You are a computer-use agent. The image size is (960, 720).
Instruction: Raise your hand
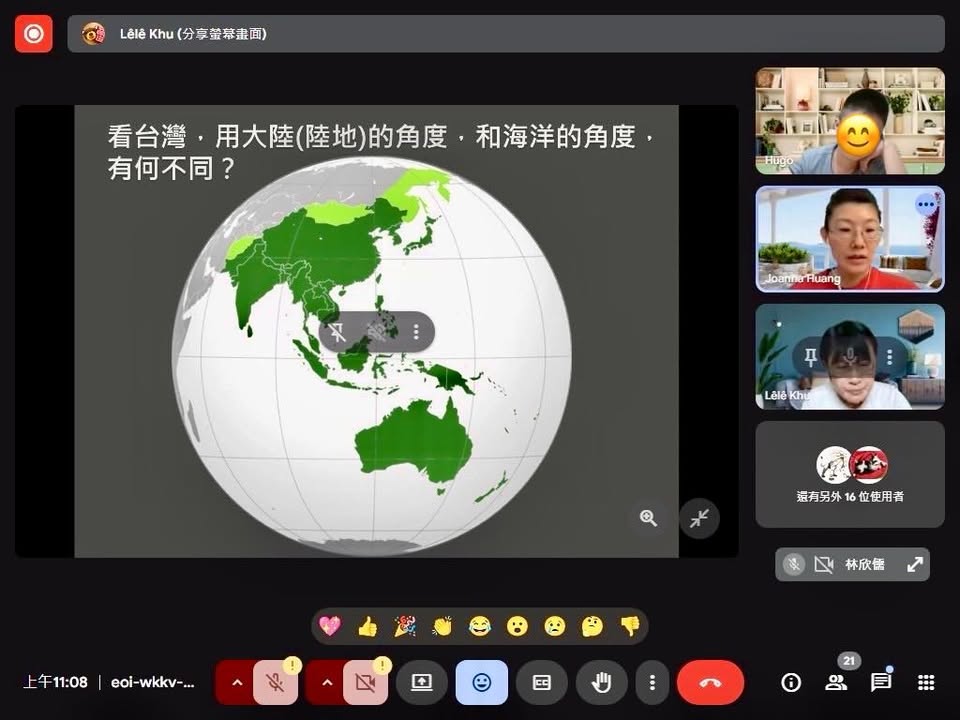tap(602, 682)
